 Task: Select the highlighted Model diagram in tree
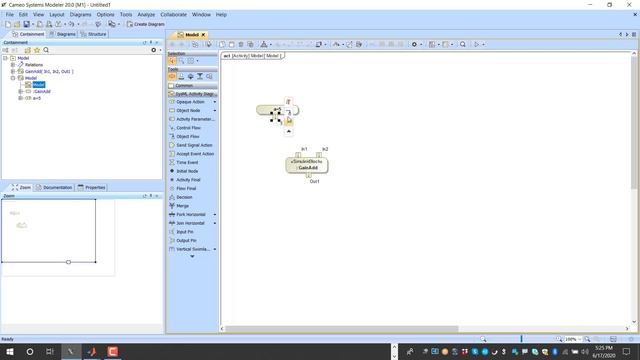[x=39, y=84]
